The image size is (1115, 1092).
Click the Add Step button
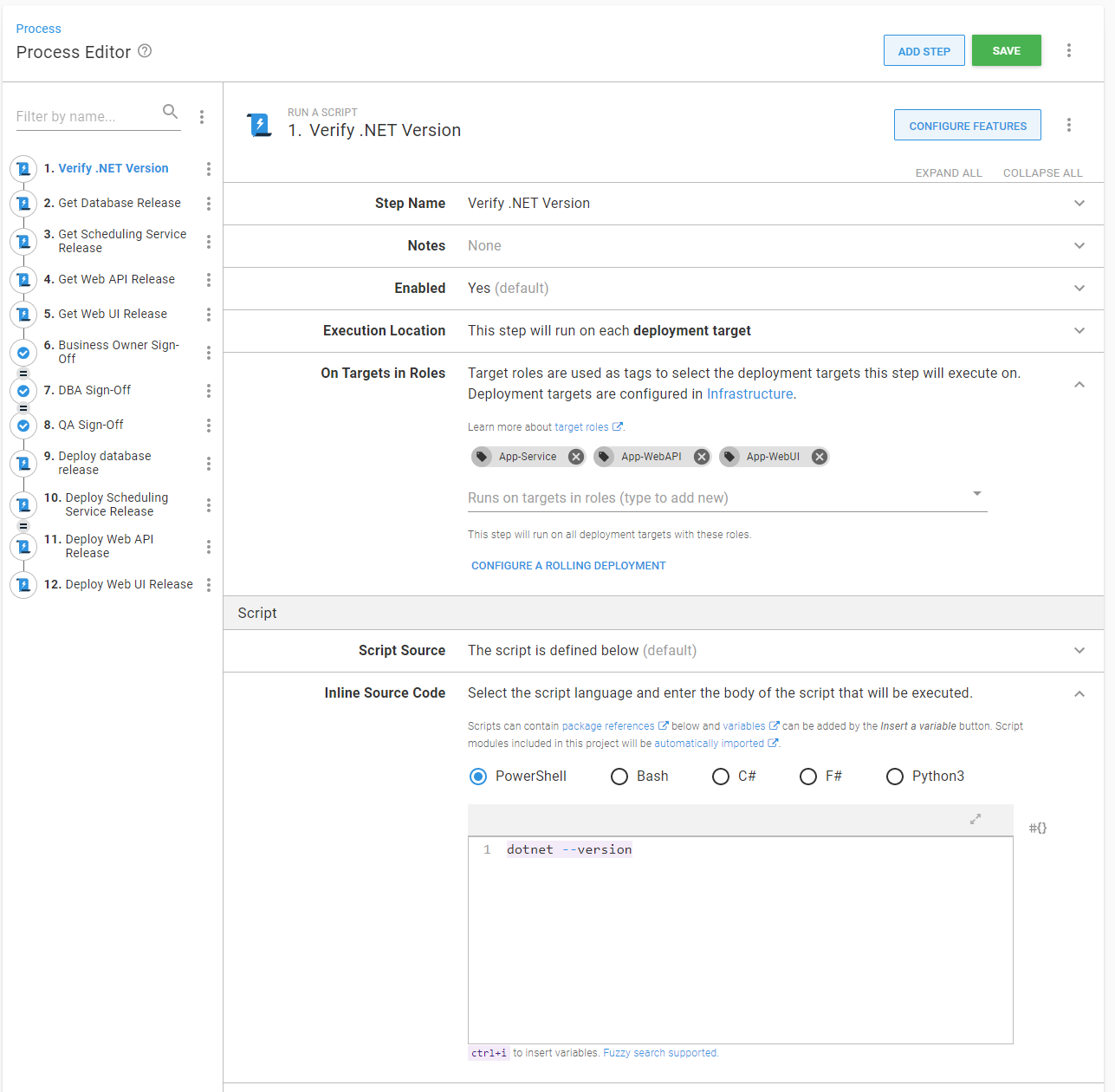(x=924, y=51)
